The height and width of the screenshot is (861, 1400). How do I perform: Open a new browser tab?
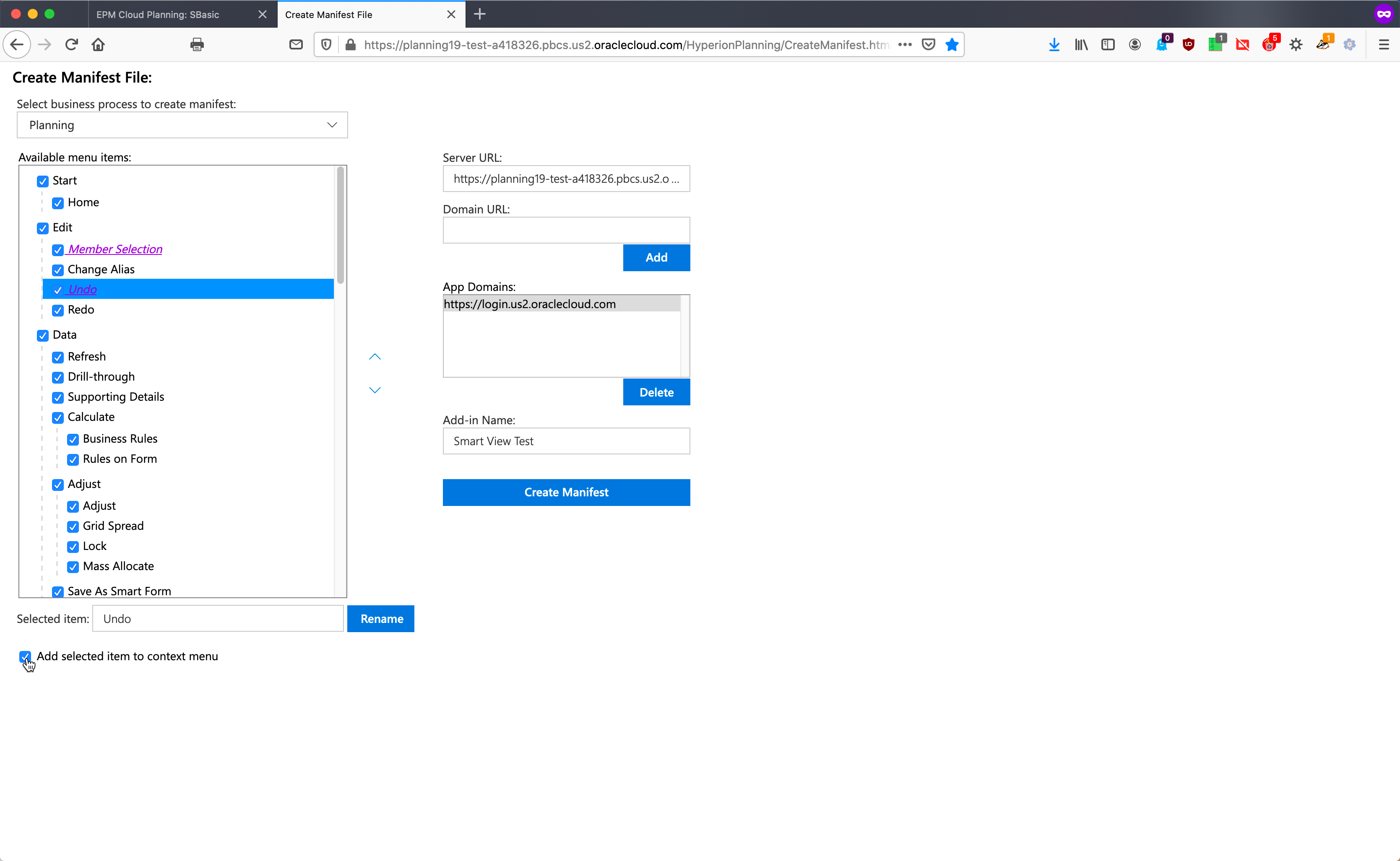480,14
